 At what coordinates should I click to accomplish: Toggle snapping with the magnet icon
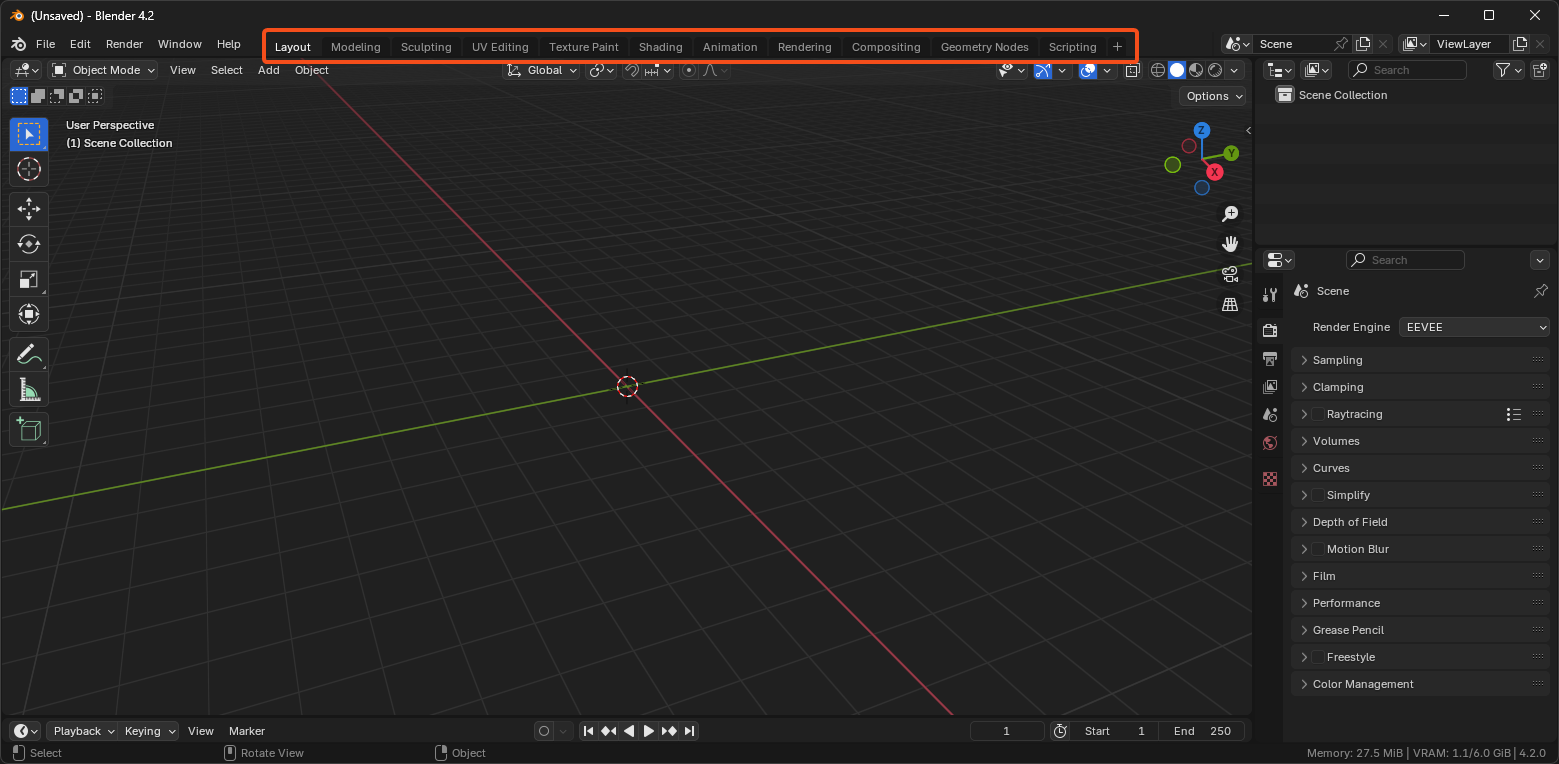point(632,70)
